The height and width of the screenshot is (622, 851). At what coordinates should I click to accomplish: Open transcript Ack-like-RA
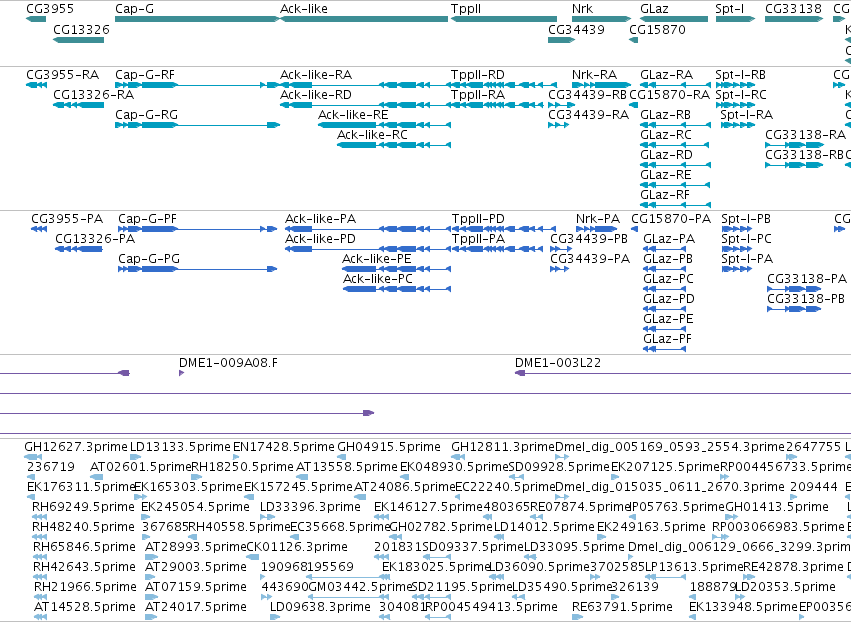coord(316,74)
